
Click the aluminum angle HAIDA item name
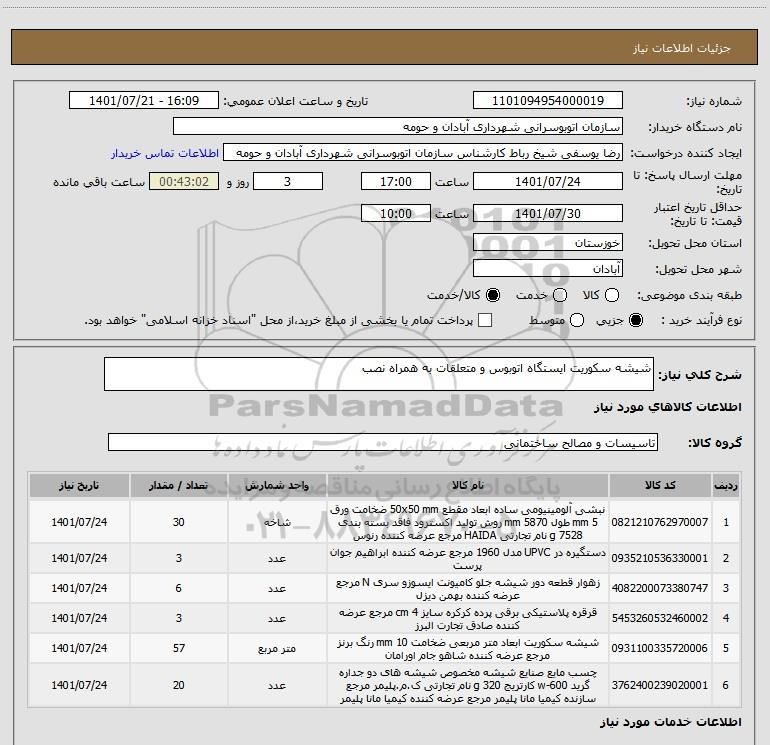pyautogui.click(x=468, y=522)
